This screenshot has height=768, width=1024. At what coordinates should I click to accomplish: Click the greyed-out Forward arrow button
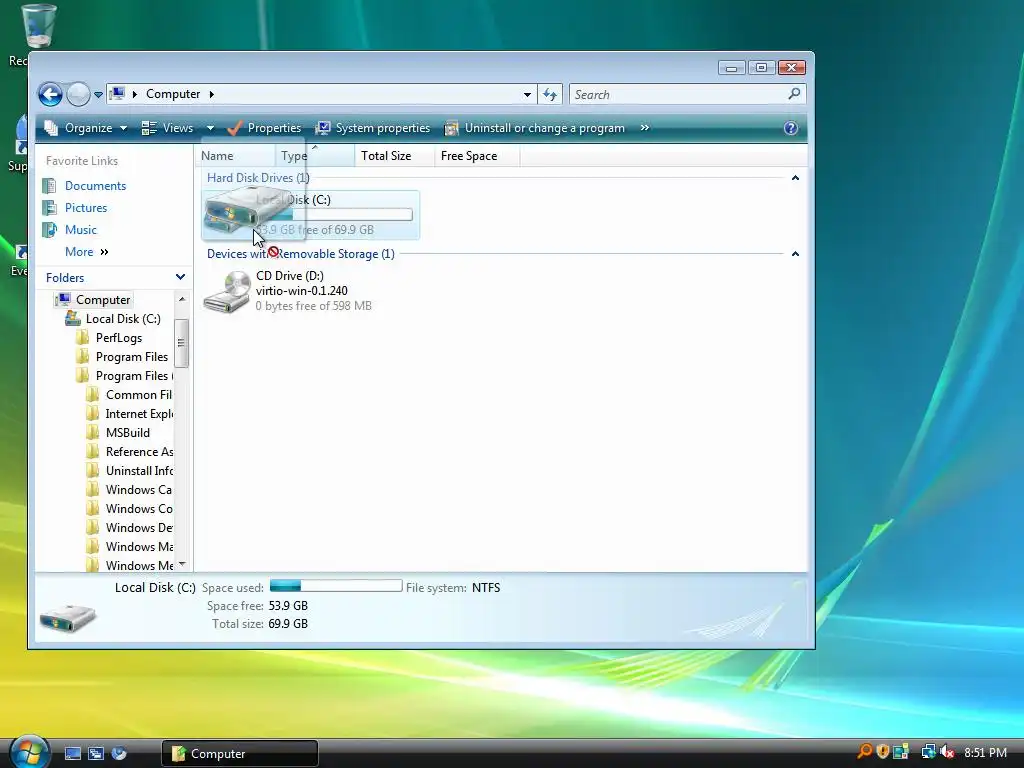pos(78,95)
